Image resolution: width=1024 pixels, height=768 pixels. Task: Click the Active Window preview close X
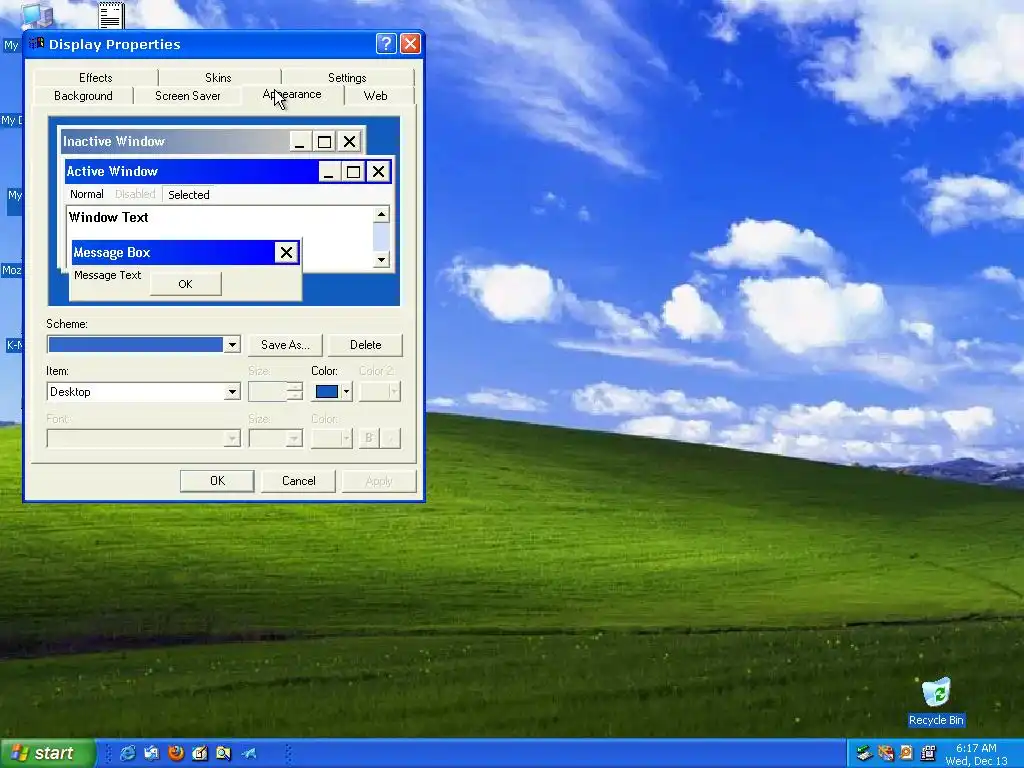[379, 172]
